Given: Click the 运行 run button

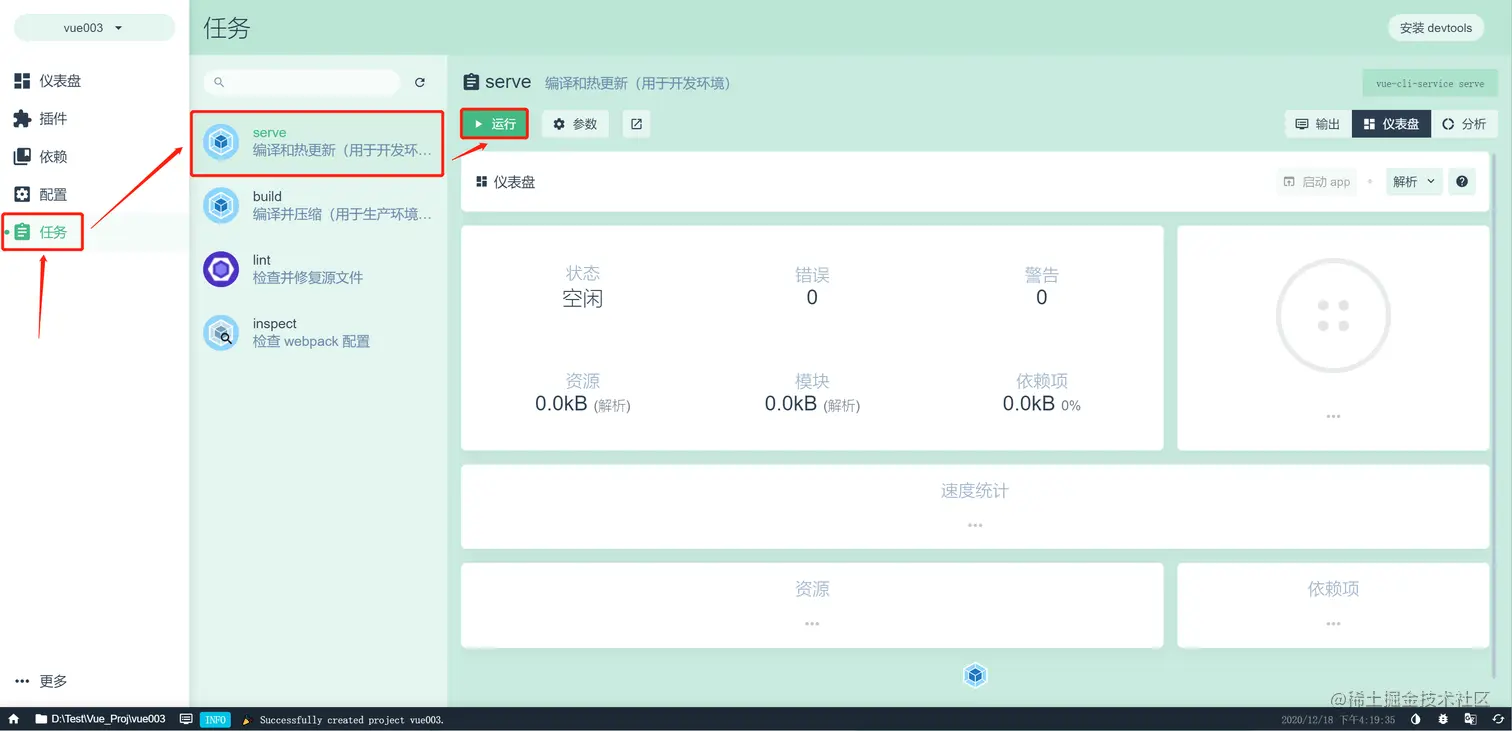Looking at the screenshot, I should (x=494, y=124).
